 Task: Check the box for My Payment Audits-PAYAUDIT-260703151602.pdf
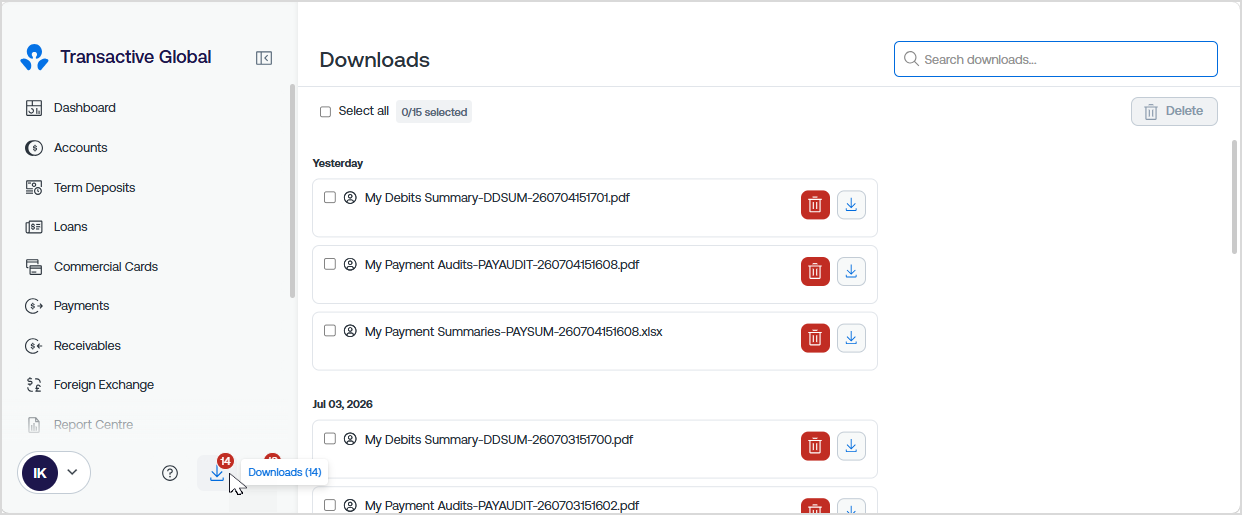pyautogui.click(x=330, y=505)
